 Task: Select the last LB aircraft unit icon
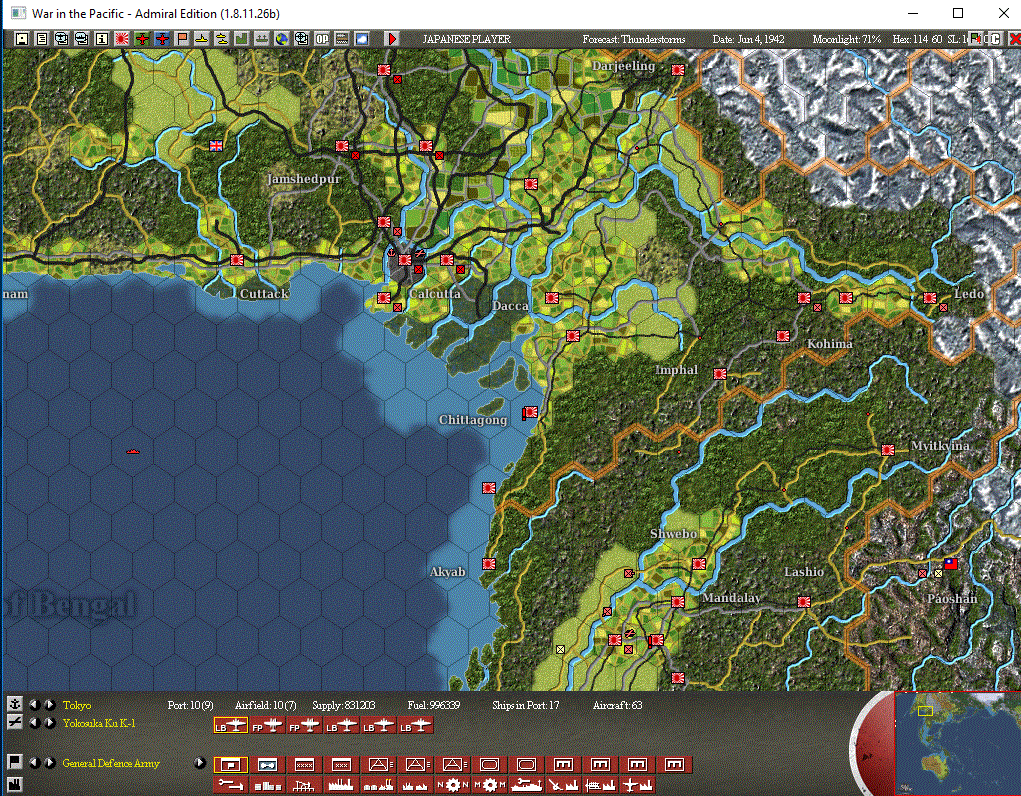[416, 726]
